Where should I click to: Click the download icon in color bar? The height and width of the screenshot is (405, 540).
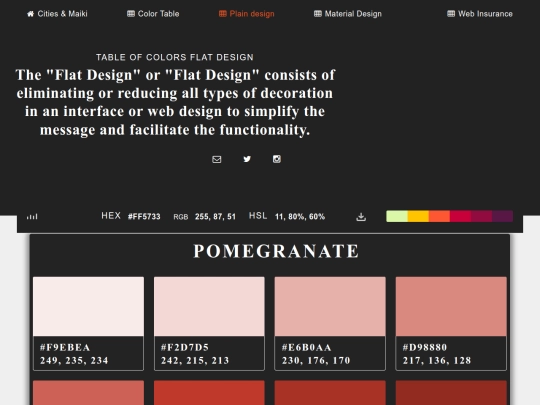(x=361, y=217)
